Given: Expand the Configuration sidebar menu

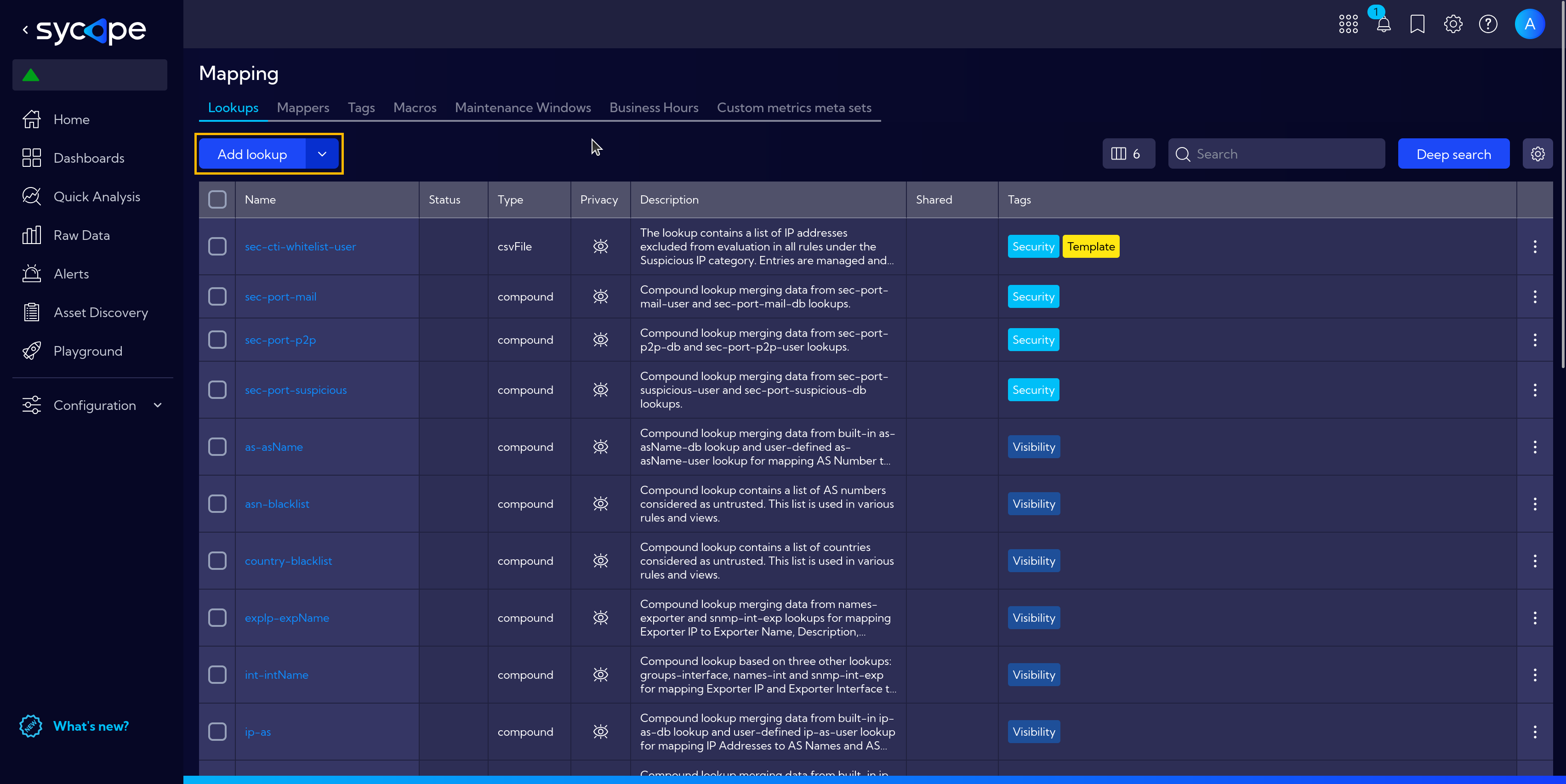Looking at the screenshot, I should click(92, 405).
